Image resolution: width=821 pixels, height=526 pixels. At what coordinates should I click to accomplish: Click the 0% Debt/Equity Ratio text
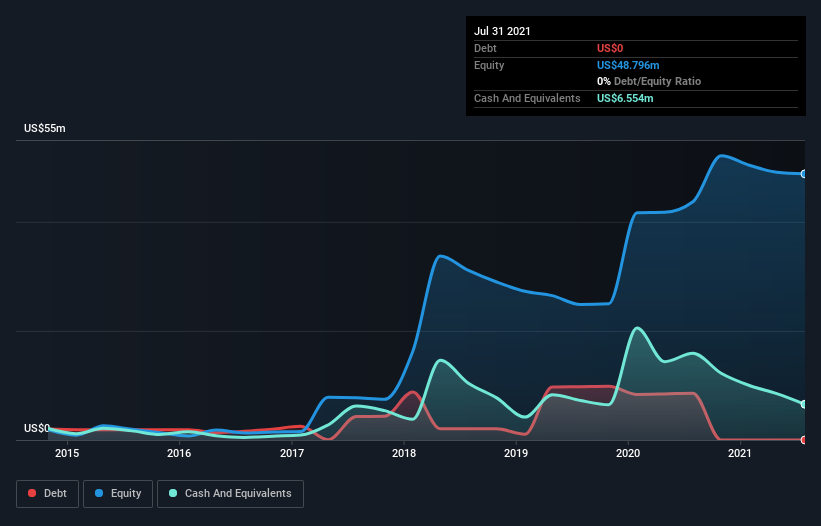(649, 82)
